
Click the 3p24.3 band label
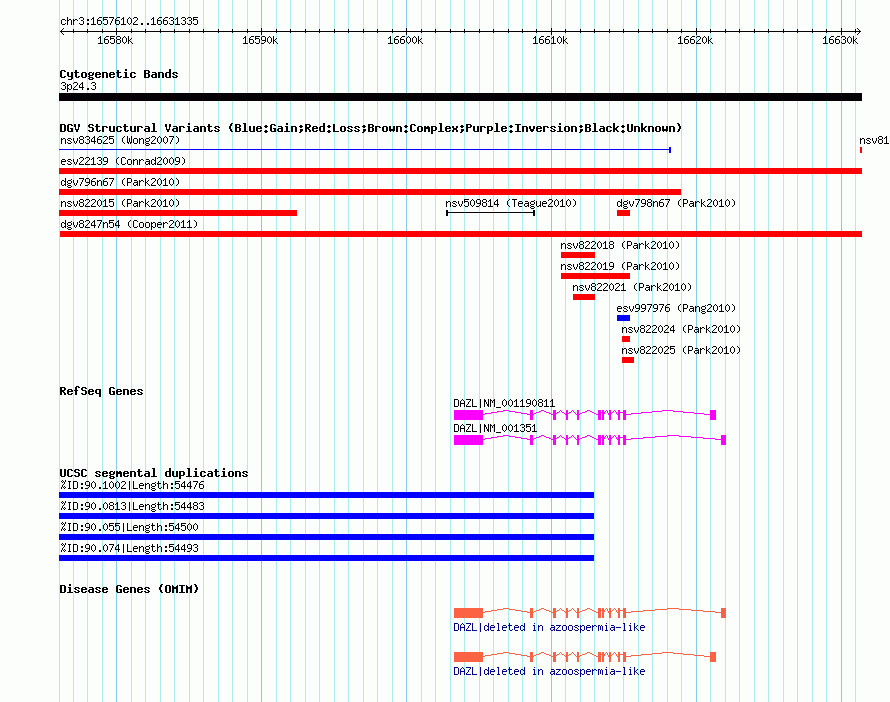tap(78, 86)
